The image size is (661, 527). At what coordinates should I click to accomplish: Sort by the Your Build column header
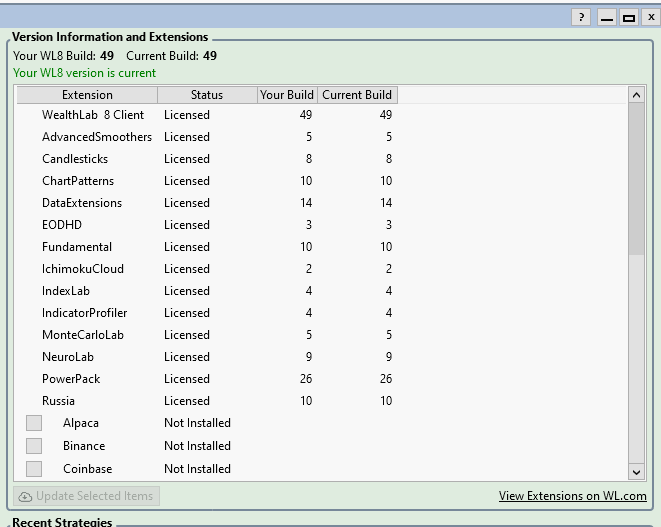click(x=287, y=95)
